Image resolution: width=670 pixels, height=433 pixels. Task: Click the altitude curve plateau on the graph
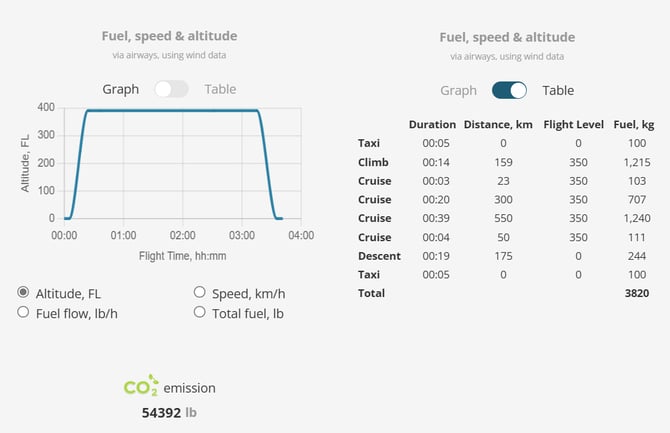(x=171, y=111)
